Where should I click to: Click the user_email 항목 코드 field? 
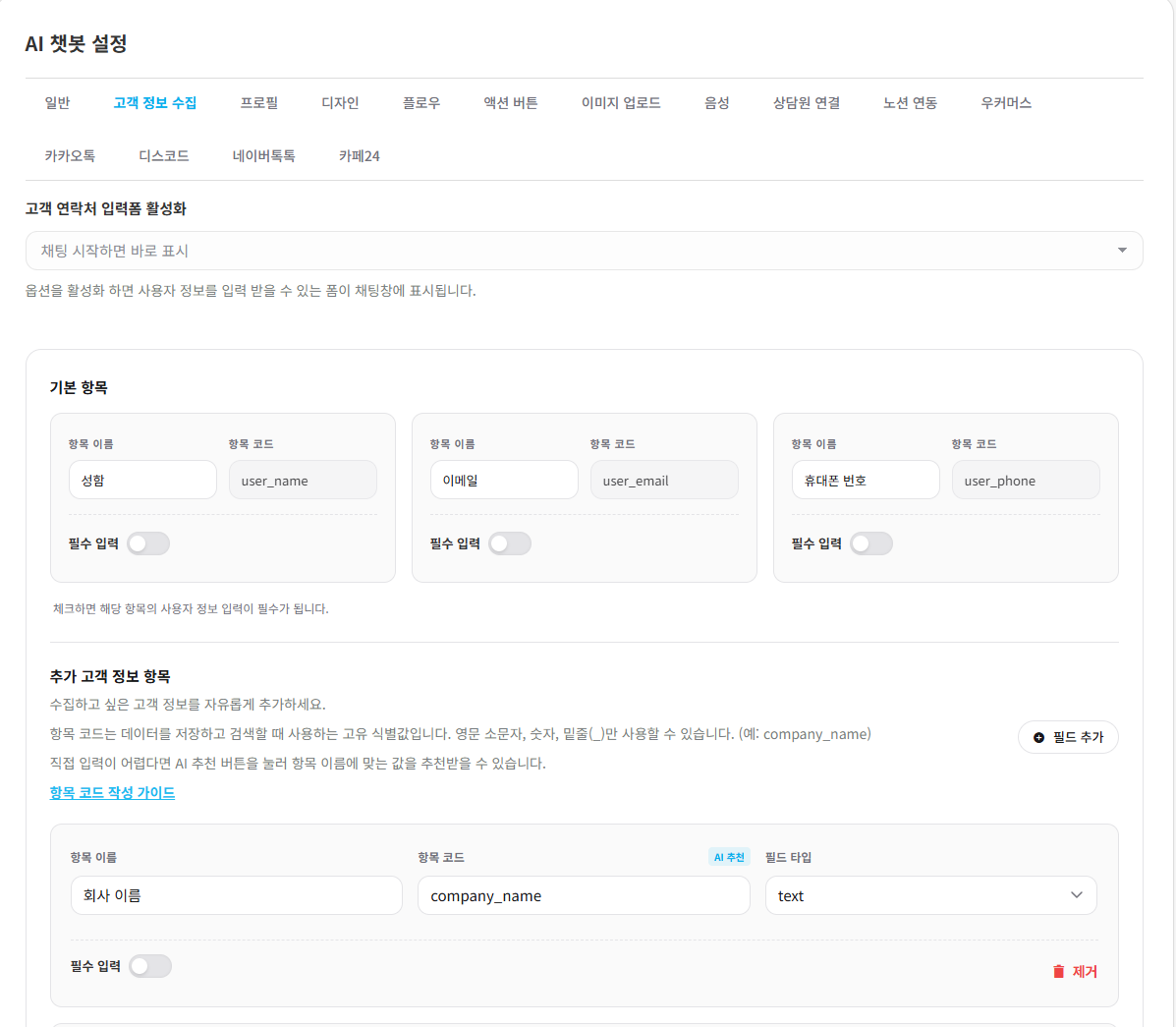664,481
